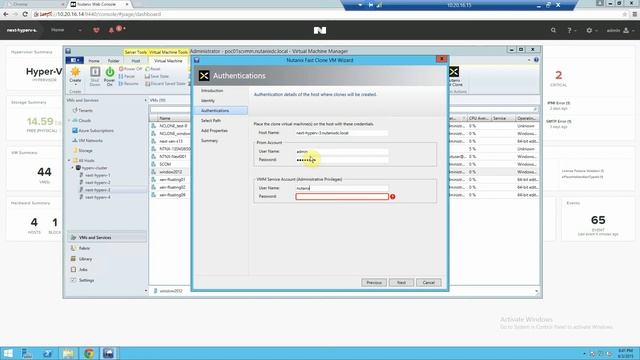The width and height of the screenshot is (640, 360).
Task: Collapse All Hosts tree node
Action: pyautogui.click(x=69, y=160)
